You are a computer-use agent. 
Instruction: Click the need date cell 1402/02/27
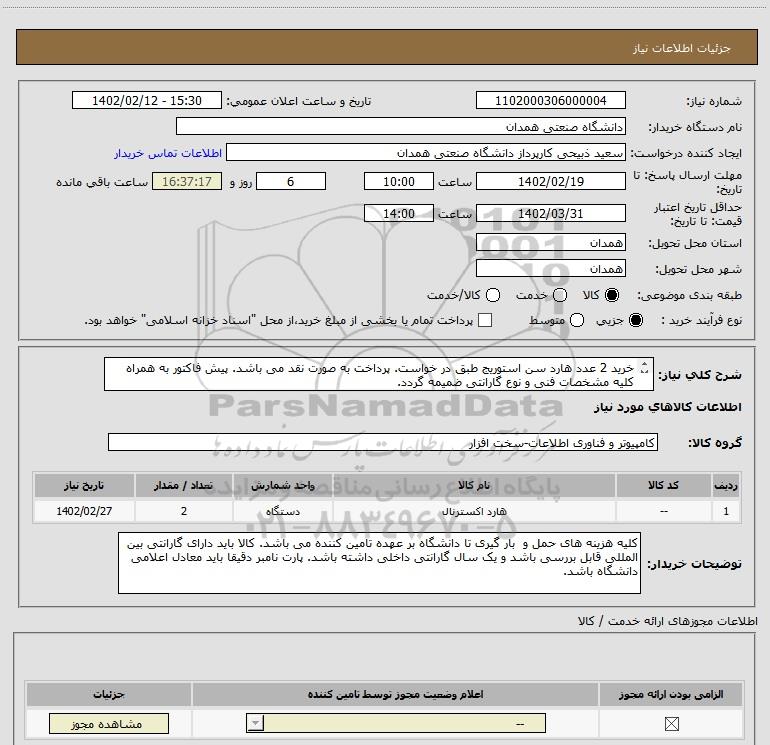pos(84,511)
